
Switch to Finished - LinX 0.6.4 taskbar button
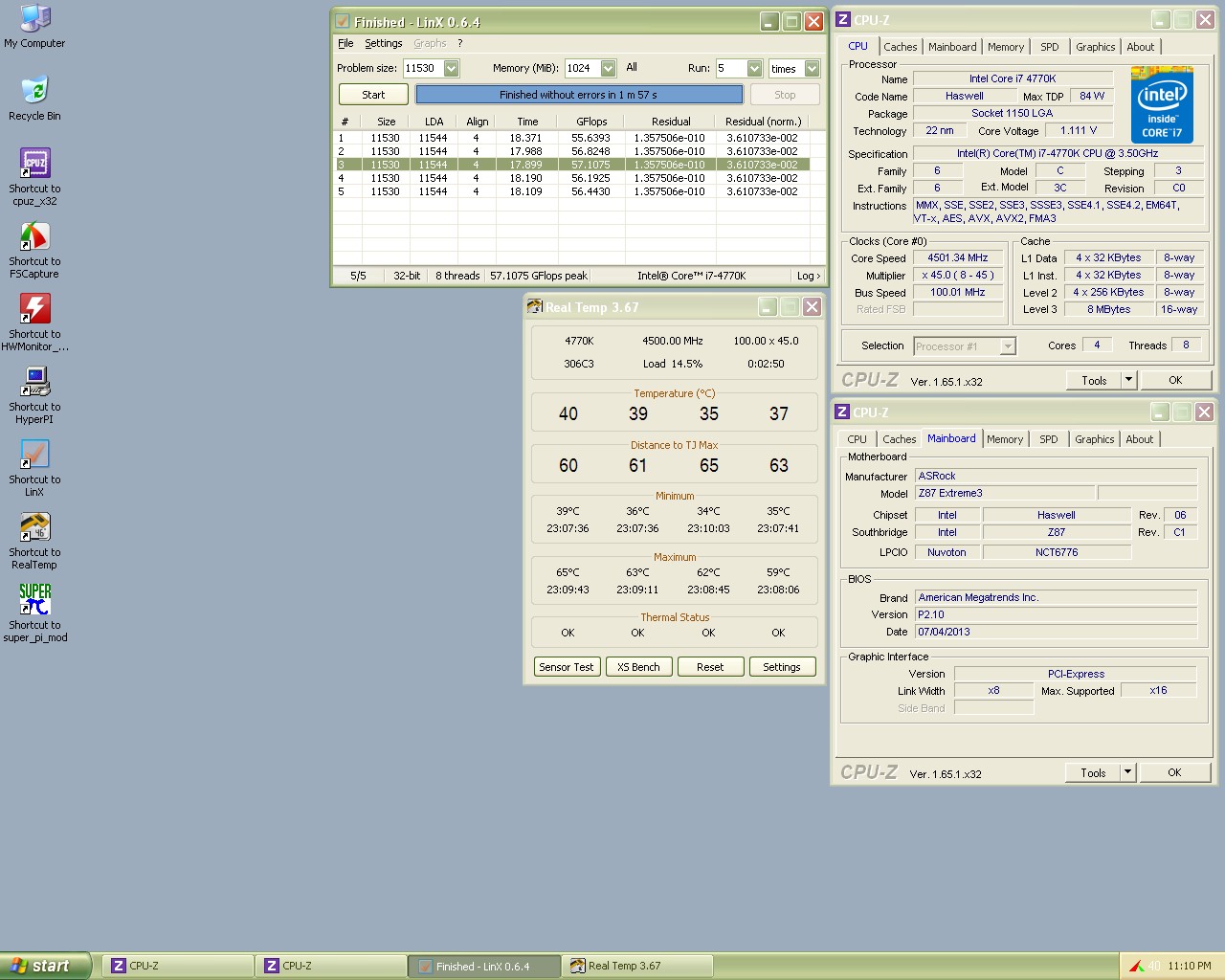[x=484, y=966]
